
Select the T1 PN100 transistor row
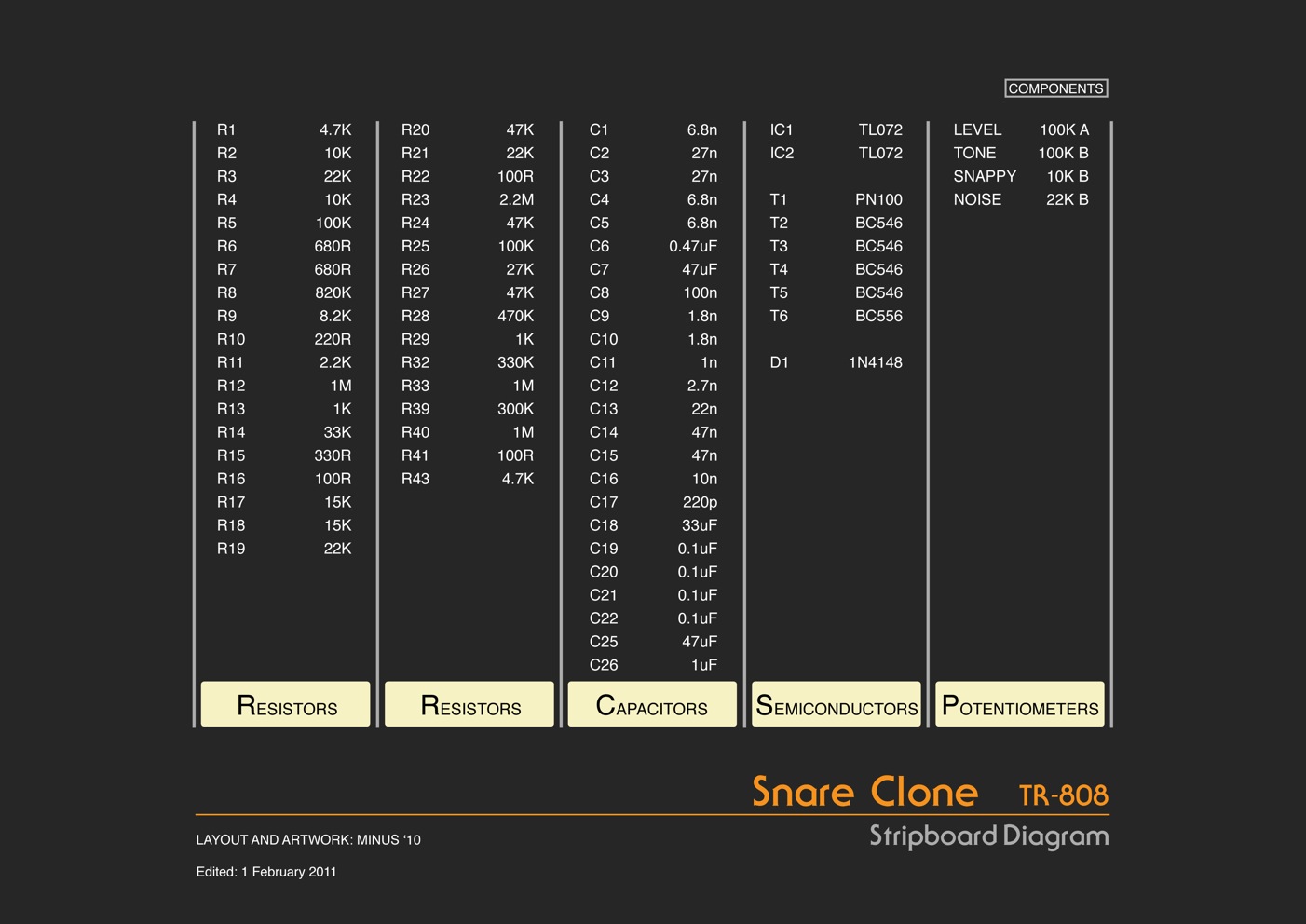click(836, 200)
